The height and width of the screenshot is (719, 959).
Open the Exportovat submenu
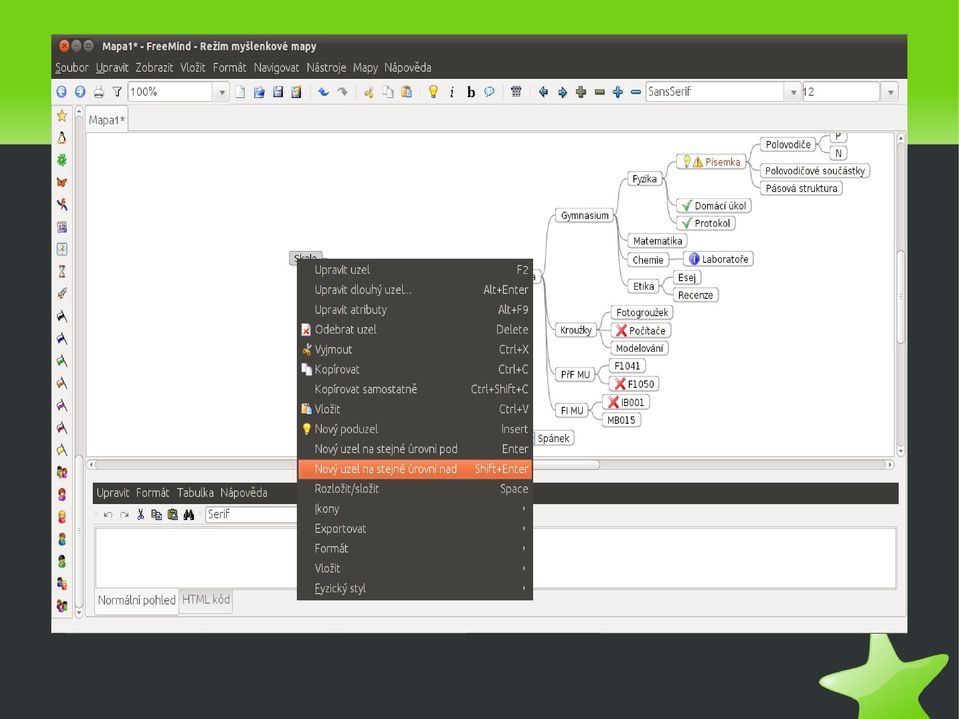click(x=415, y=528)
